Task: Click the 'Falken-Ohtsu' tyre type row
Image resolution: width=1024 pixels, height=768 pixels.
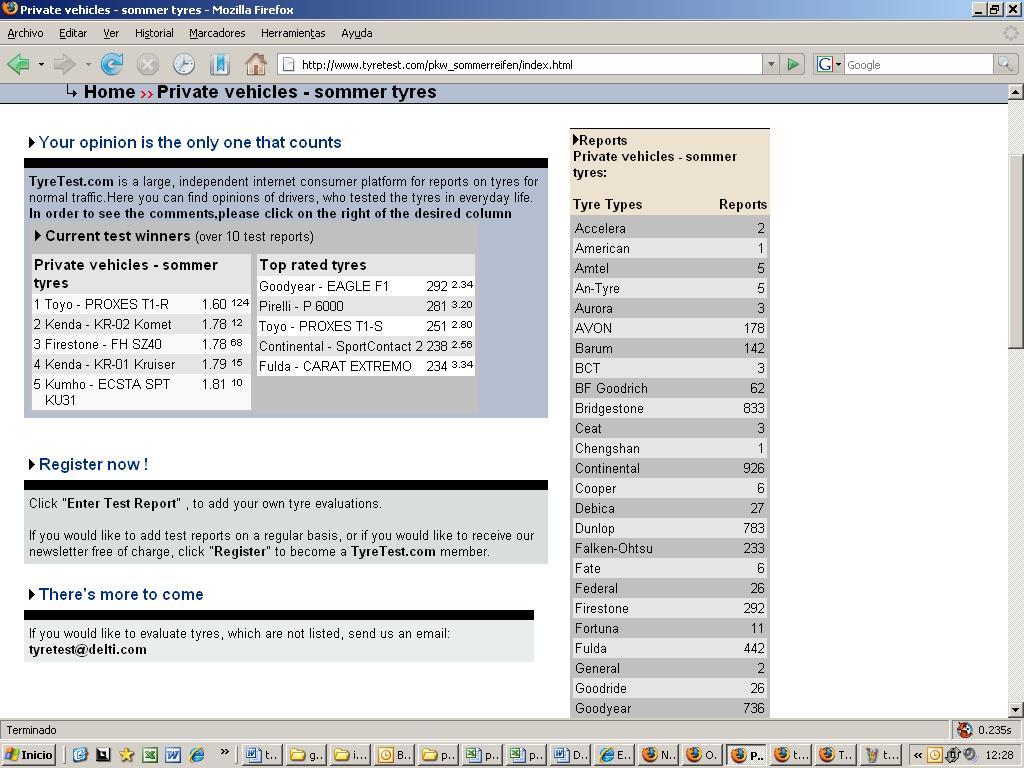Action: click(669, 549)
